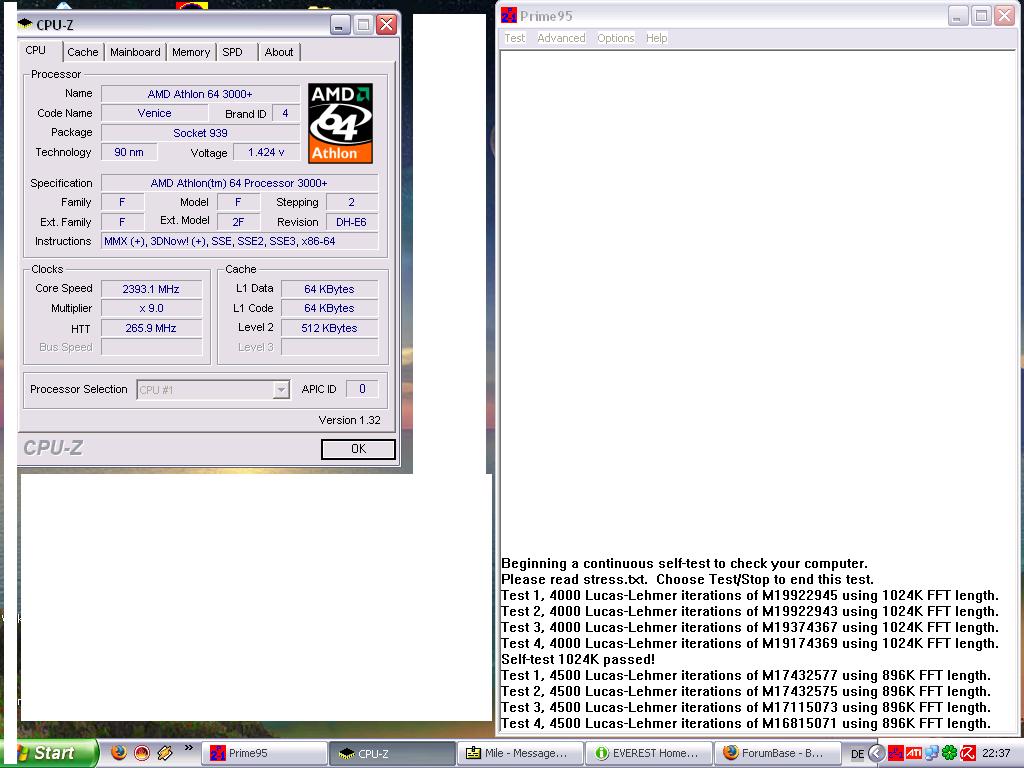The height and width of the screenshot is (768, 1024).
Task: Click the AMD Athlon 64 logo
Action: tap(340, 123)
